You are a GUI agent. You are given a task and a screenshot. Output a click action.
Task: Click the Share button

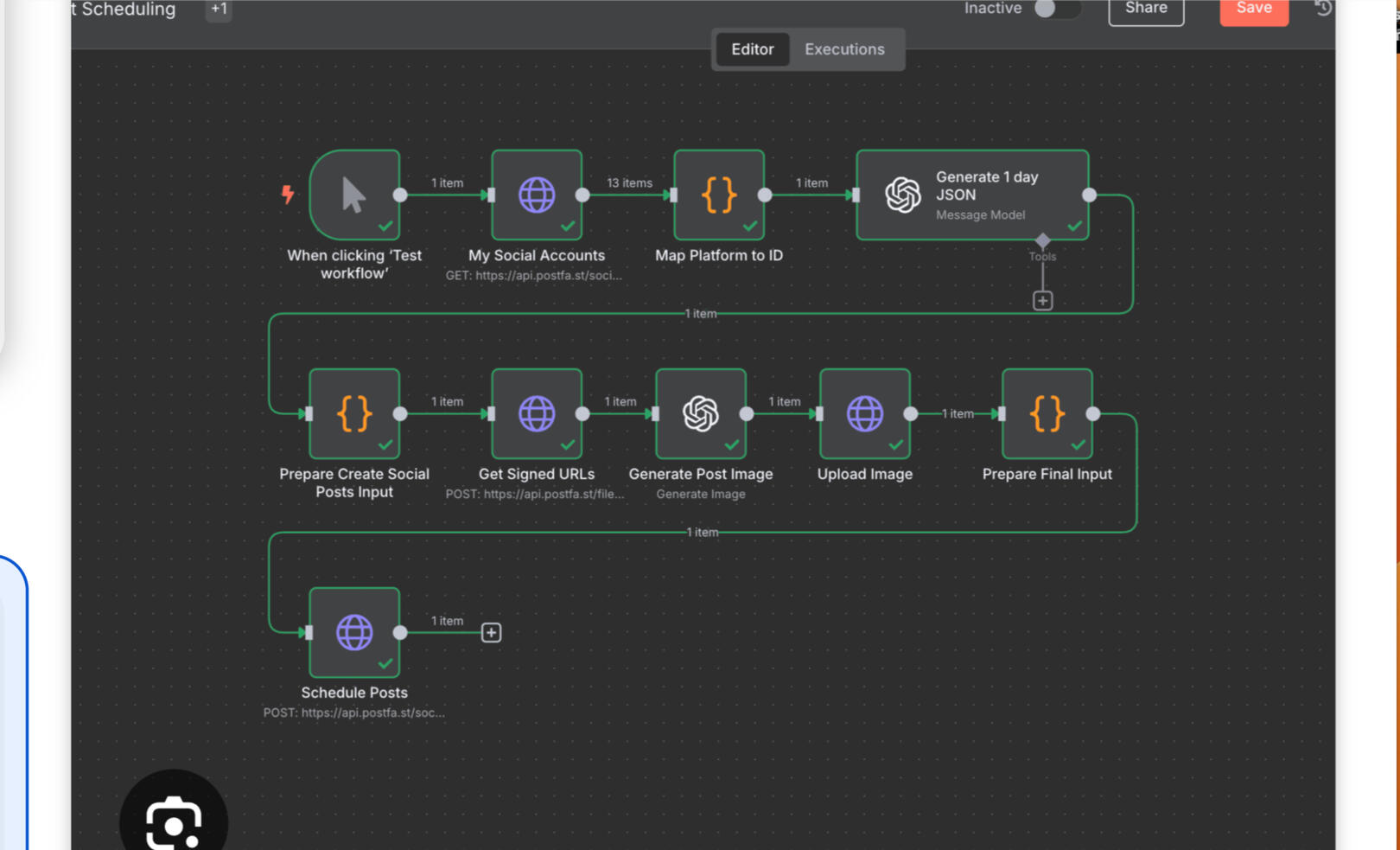click(1146, 10)
